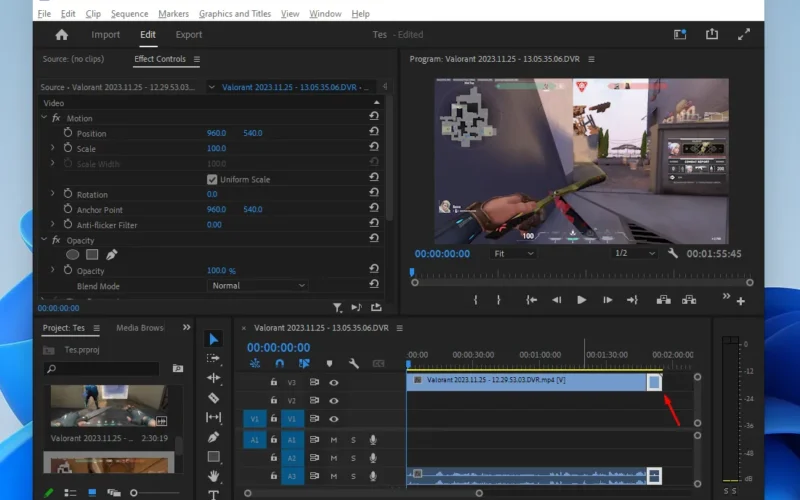Export frame from Effect Controls footer
800x500 pixels.
376,307
